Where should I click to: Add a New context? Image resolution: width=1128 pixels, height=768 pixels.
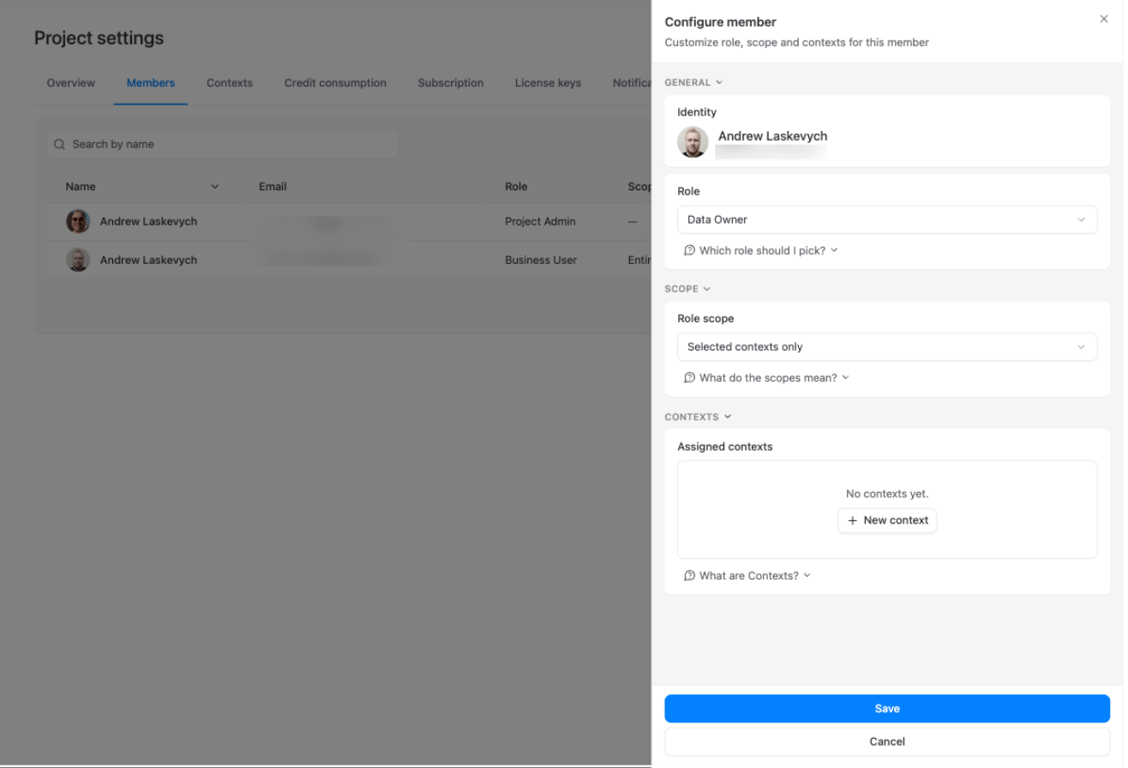(x=886, y=520)
